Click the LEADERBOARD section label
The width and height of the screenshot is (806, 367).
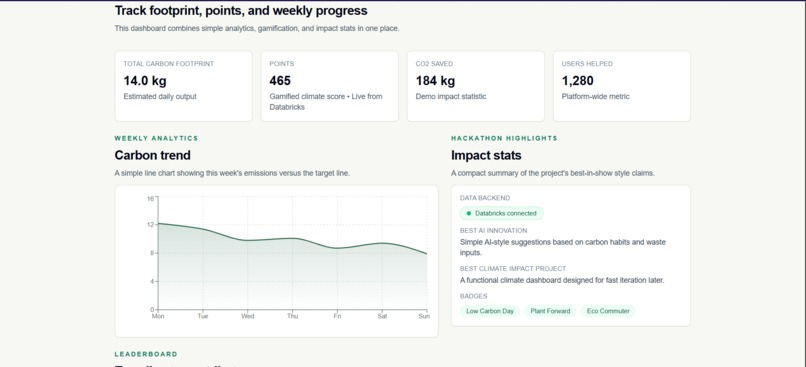(146, 354)
